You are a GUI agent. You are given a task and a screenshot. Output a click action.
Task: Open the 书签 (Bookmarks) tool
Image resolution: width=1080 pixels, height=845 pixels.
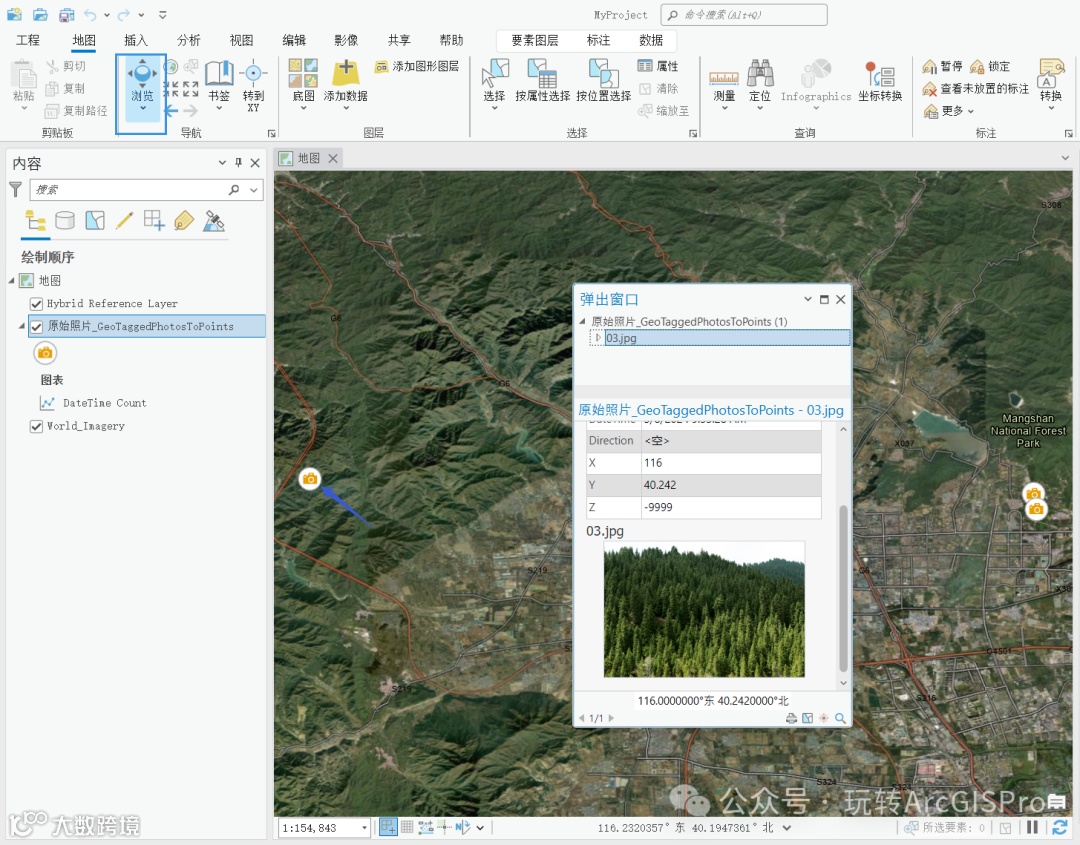[x=218, y=74]
